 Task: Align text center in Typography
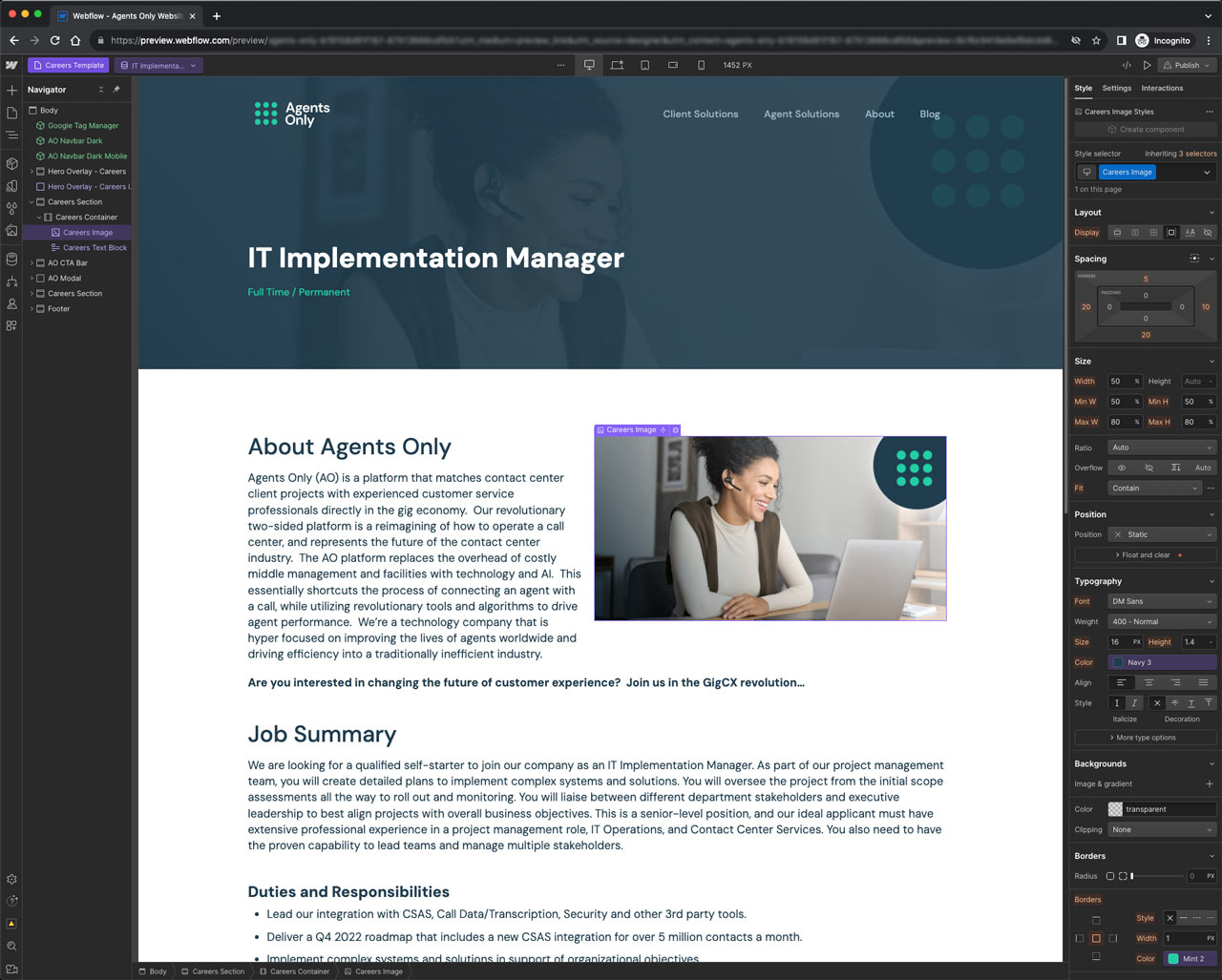coord(1148,682)
